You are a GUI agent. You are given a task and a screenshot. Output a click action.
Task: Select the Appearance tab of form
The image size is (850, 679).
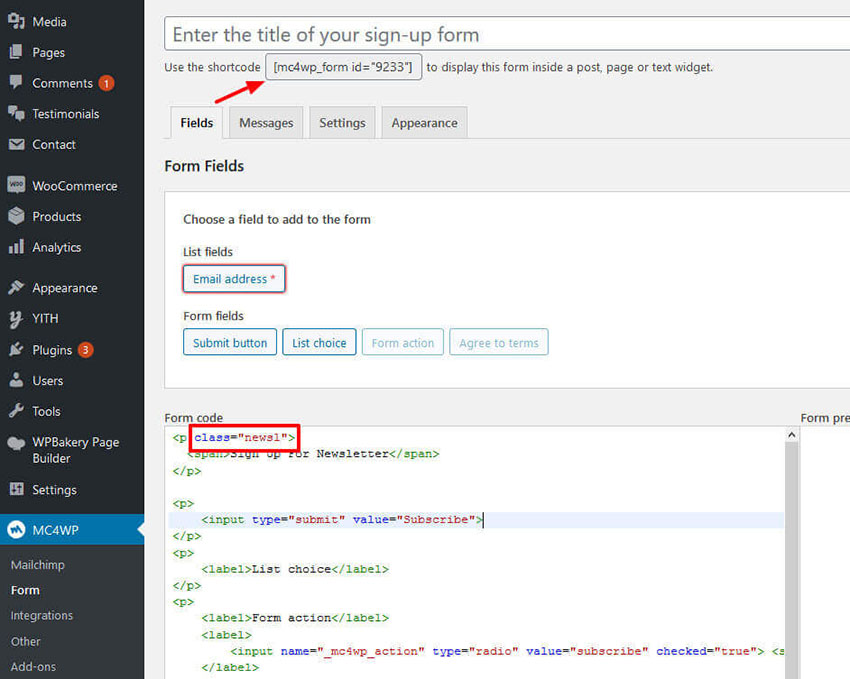(424, 123)
